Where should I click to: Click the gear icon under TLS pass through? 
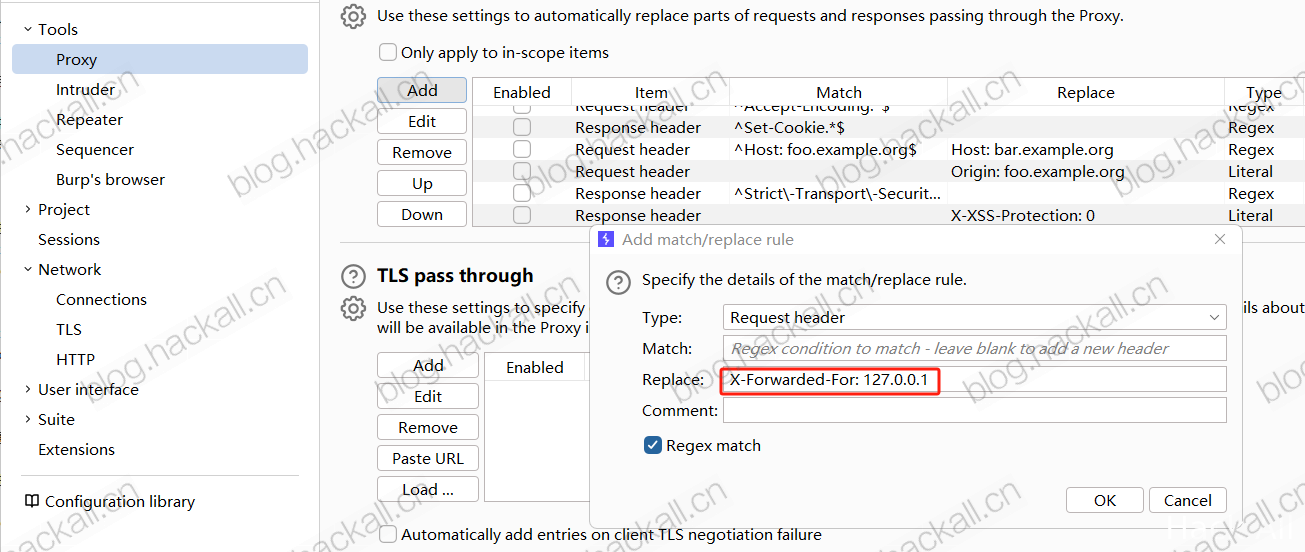coord(352,308)
